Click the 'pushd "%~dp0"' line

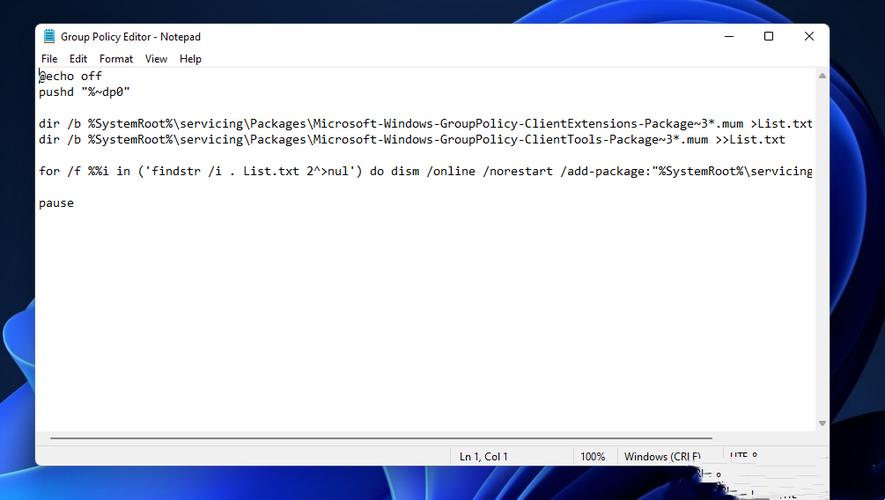pos(84,91)
